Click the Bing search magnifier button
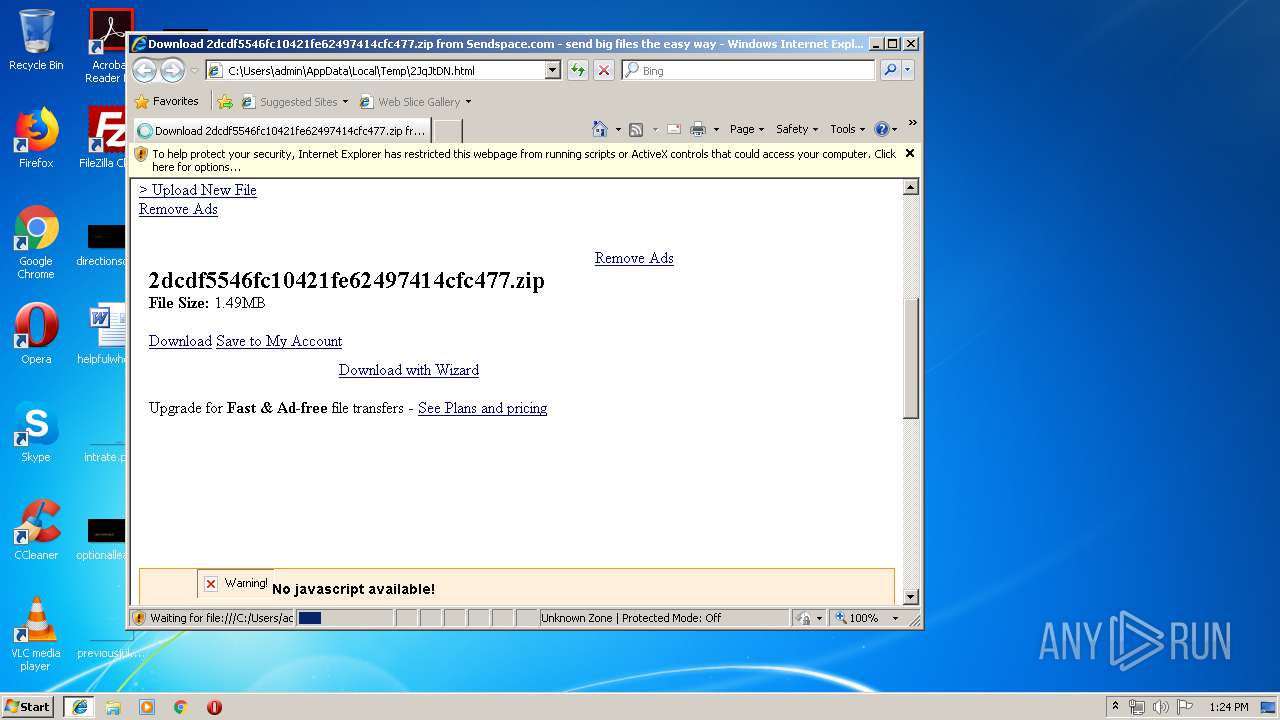This screenshot has height=720, width=1280. [x=889, y=70]
